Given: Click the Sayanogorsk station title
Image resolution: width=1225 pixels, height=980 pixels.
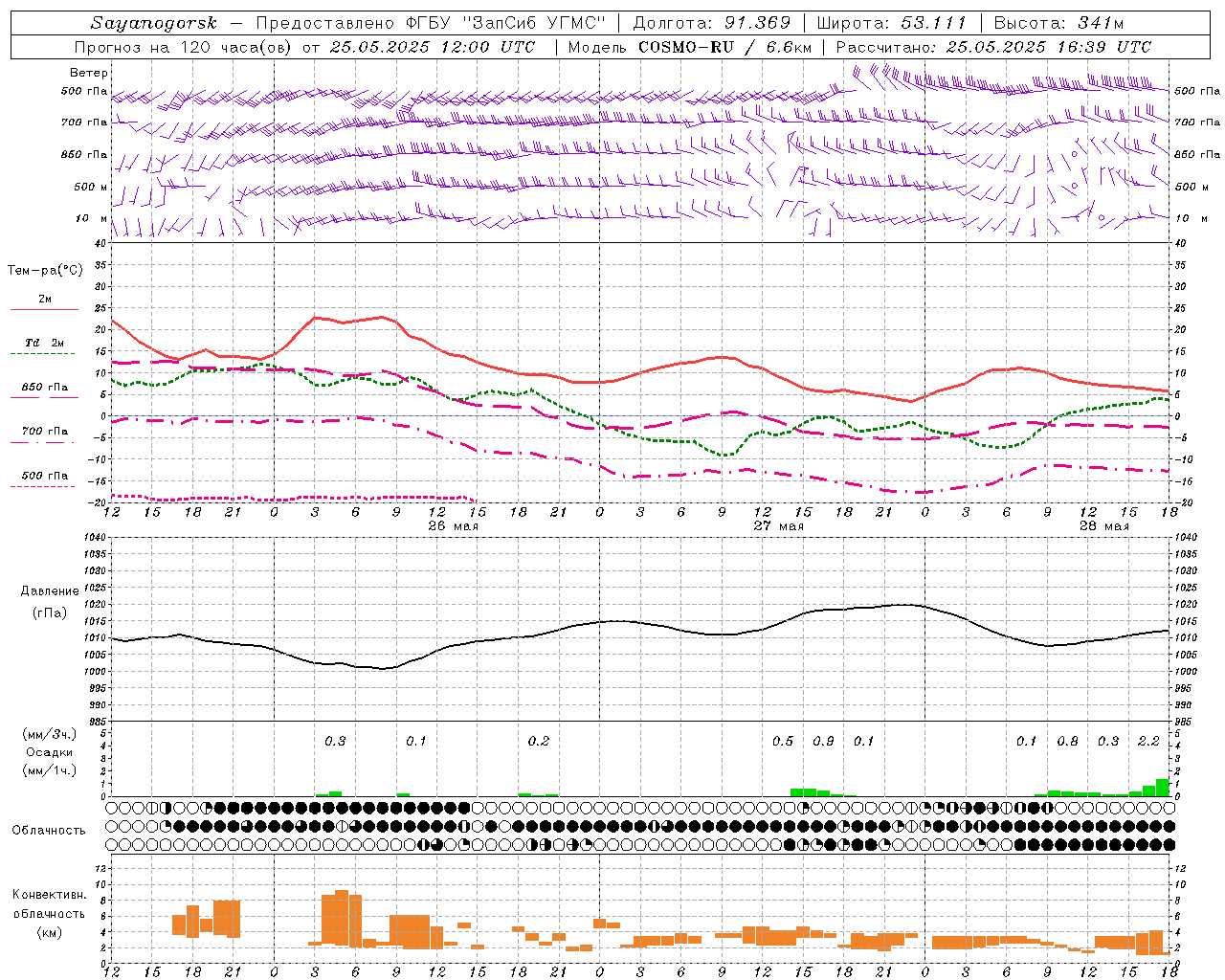Looking at the screenshot, I should tap(153, 23).
